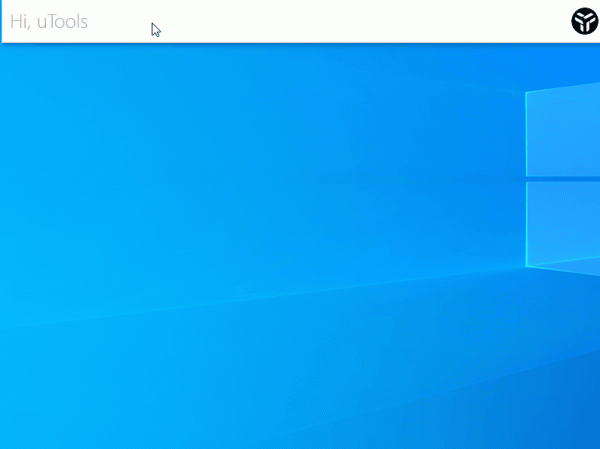This screenshot has height=449, width=600.
Task: Focus the "Hi, uTools" search box
Action: click(x=285, y=21)
